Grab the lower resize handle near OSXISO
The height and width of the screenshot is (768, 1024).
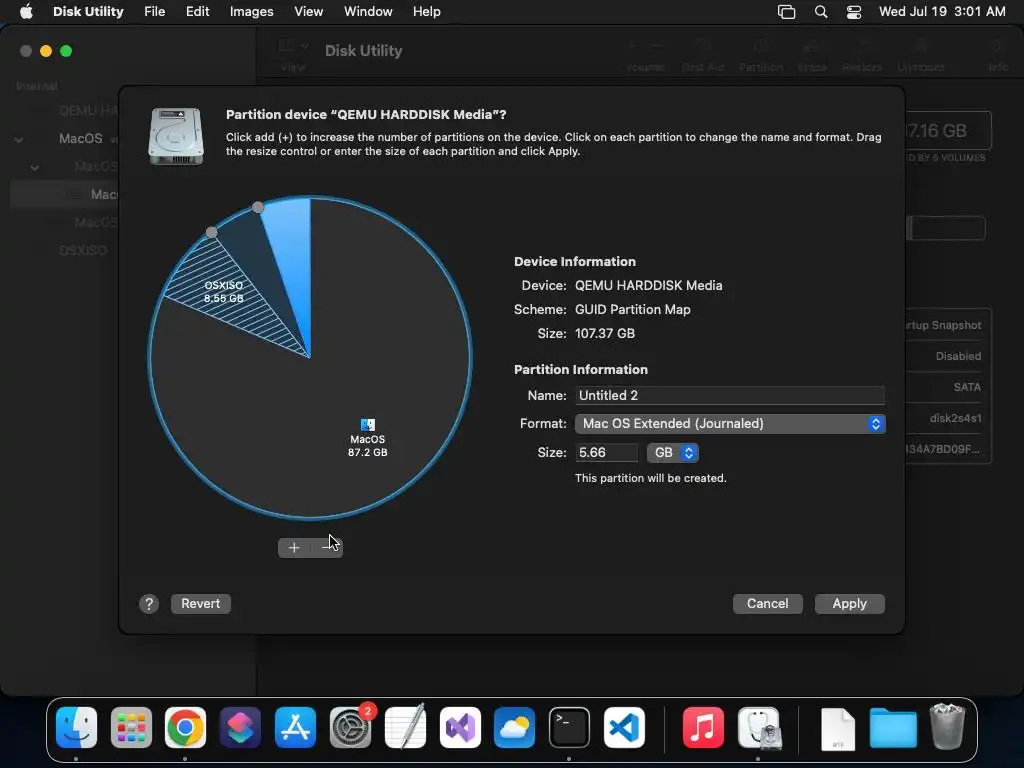[x=212, y=232]
